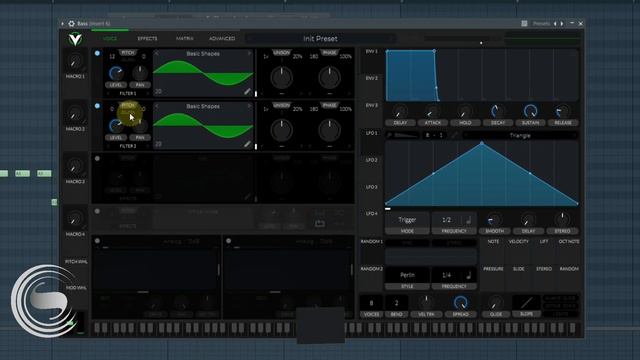640x360 pixels.
Task: Click the grid icon left of Presets
Action: pos(524,24)
